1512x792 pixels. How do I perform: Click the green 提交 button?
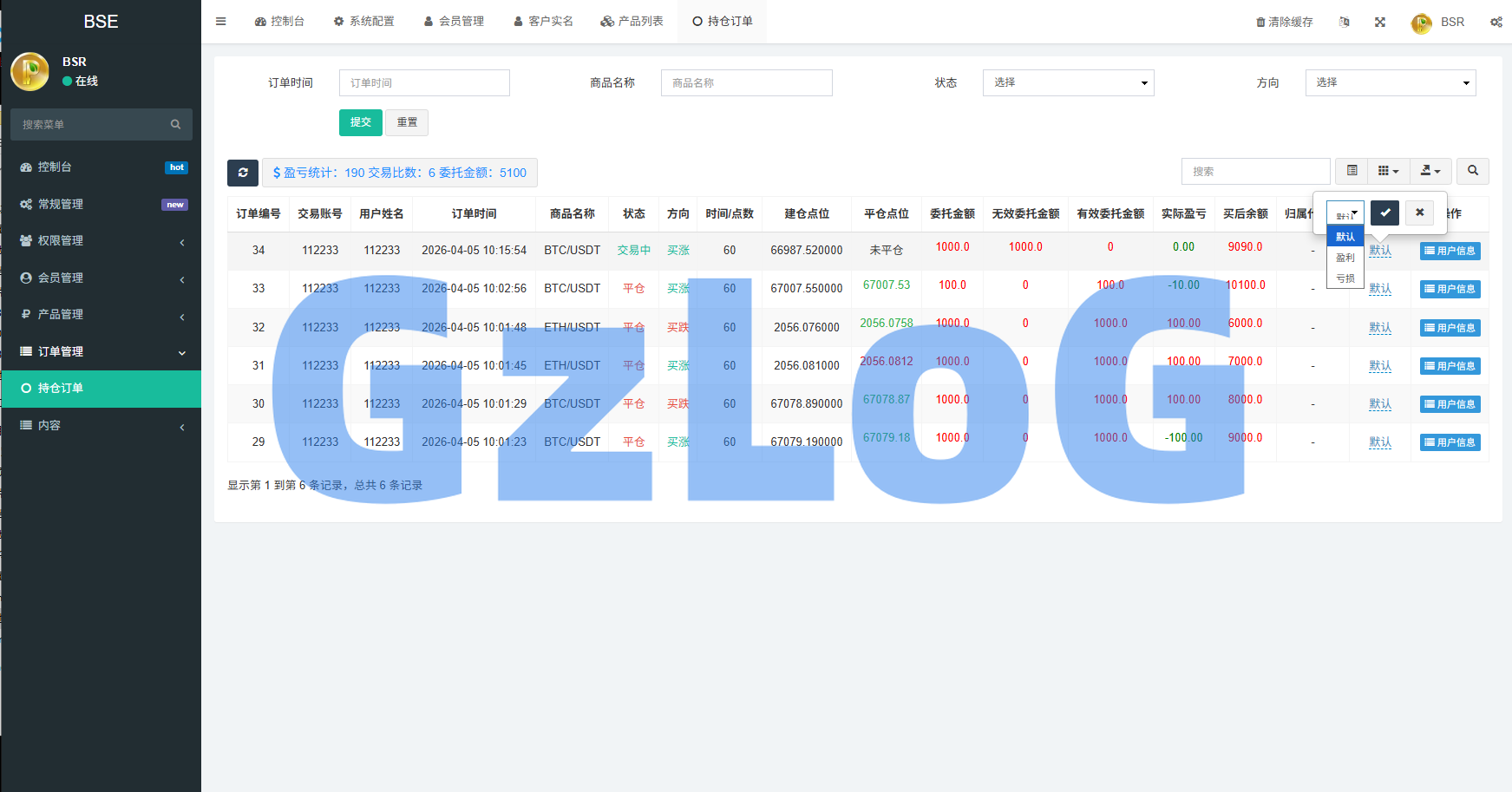tap(360, 122)
